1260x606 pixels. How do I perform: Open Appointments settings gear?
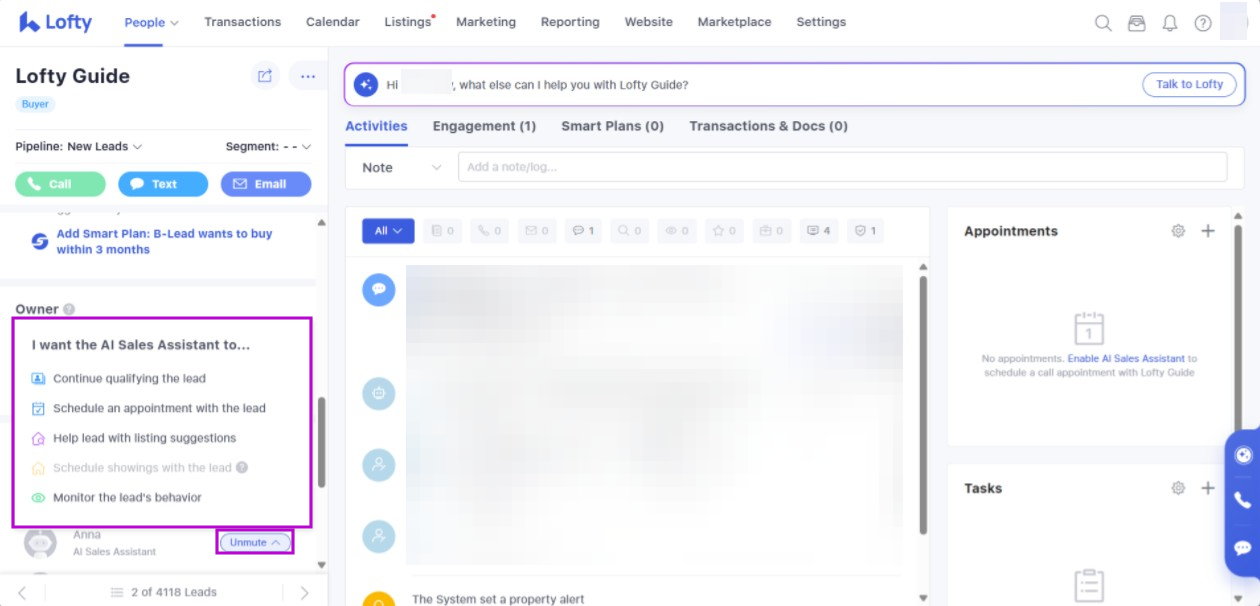click(1178, 231)
